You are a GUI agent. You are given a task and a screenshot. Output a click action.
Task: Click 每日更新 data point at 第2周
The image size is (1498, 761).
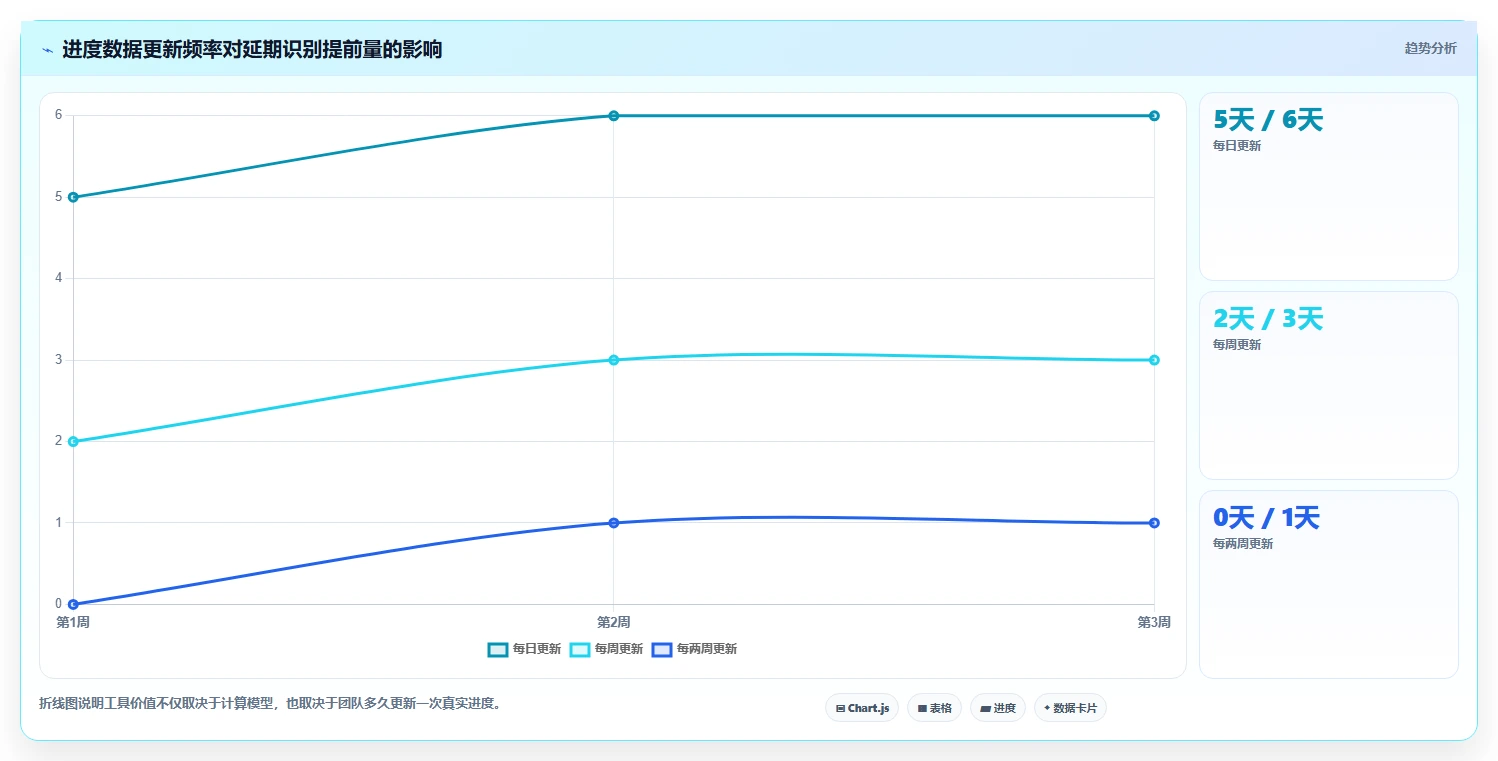(x=614, y=116)
